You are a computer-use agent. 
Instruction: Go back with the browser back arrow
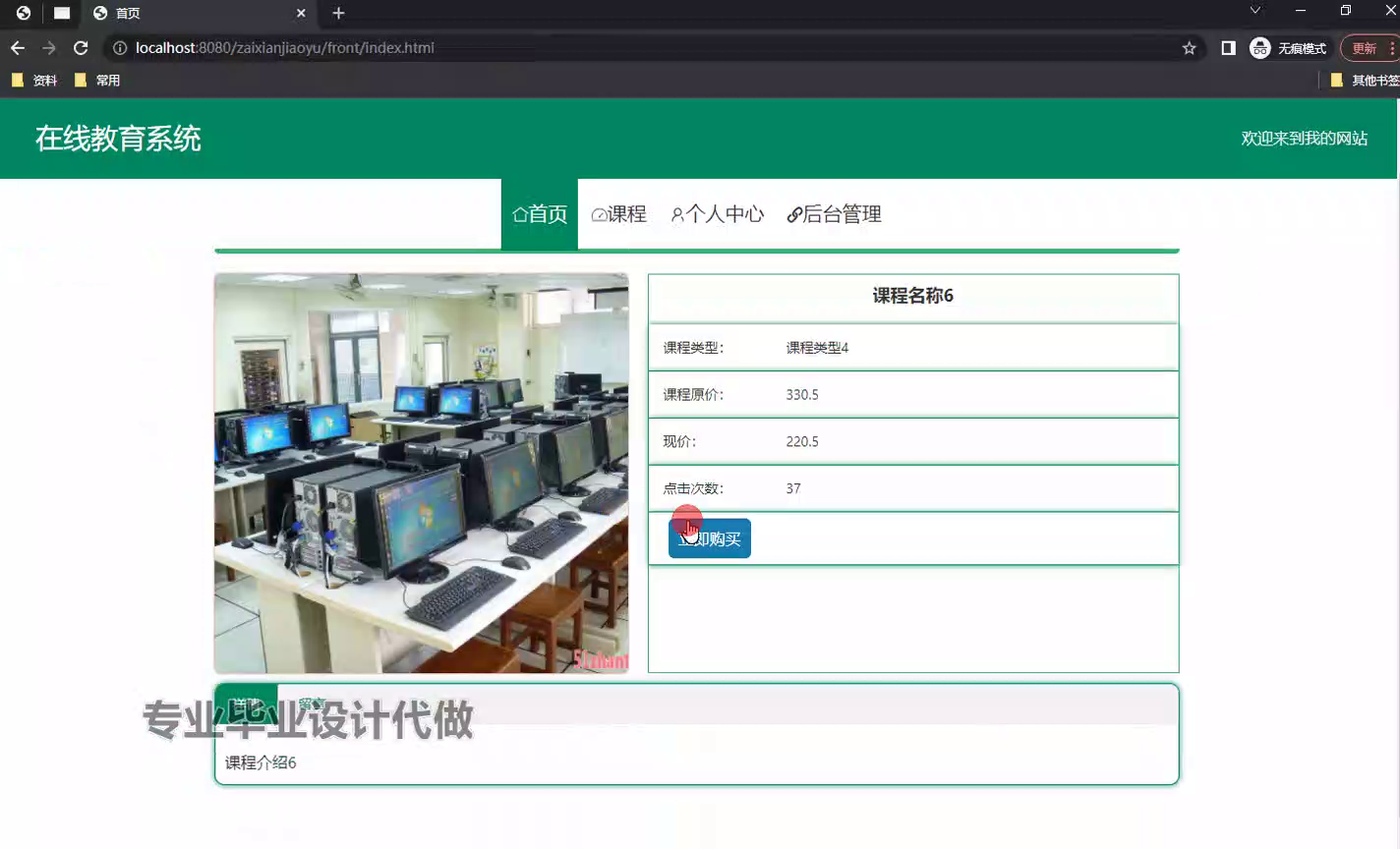pos(17,47)
